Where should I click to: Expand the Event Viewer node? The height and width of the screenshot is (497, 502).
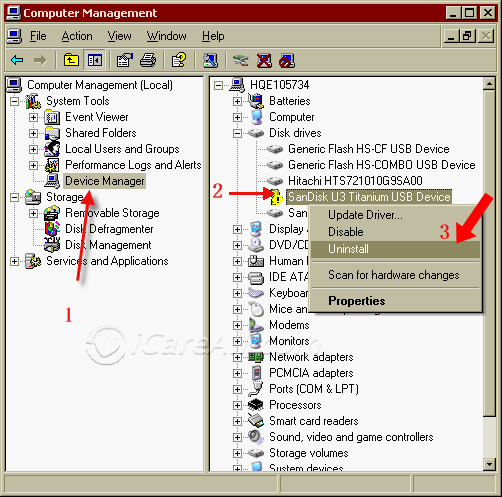point(33,117)
